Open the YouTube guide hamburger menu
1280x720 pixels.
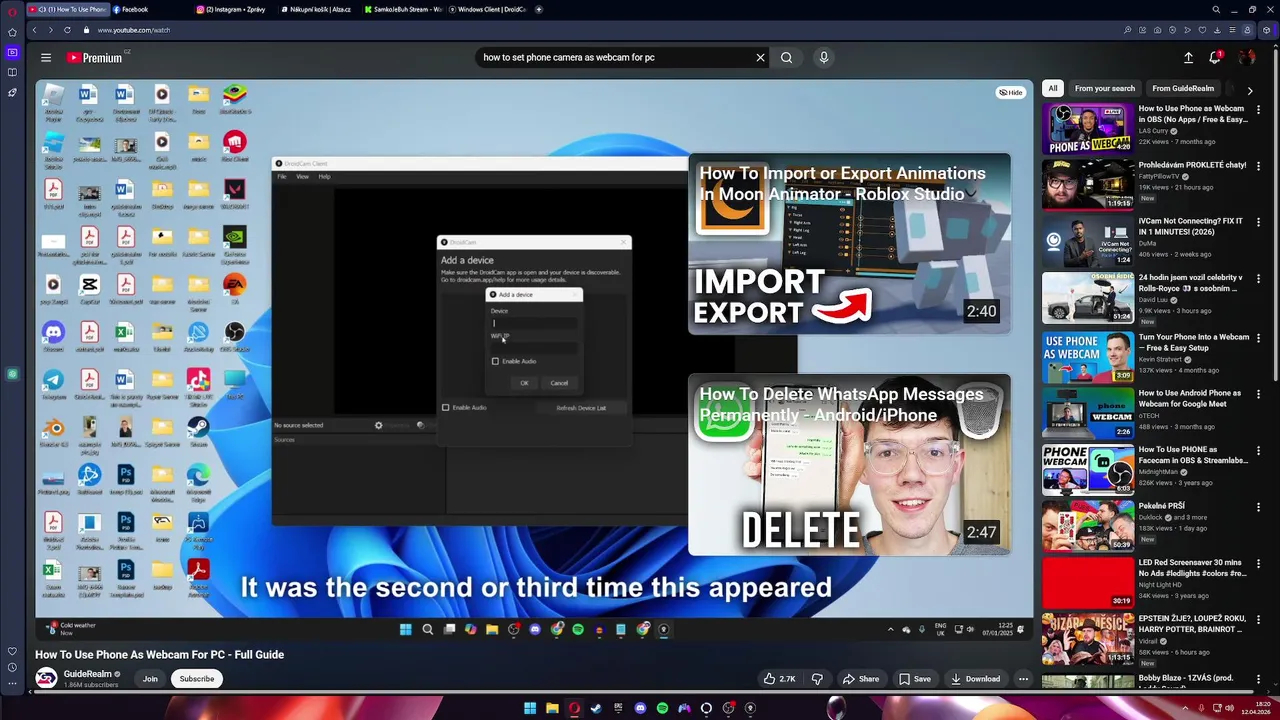46,58
